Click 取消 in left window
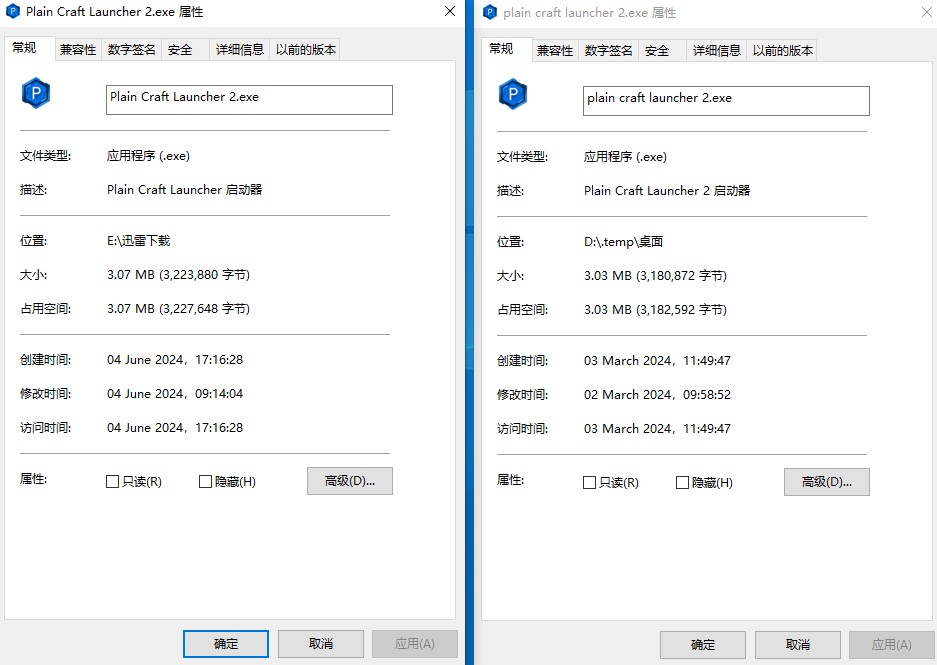Screen dimensions: 937x665 [x=321, y=643]
